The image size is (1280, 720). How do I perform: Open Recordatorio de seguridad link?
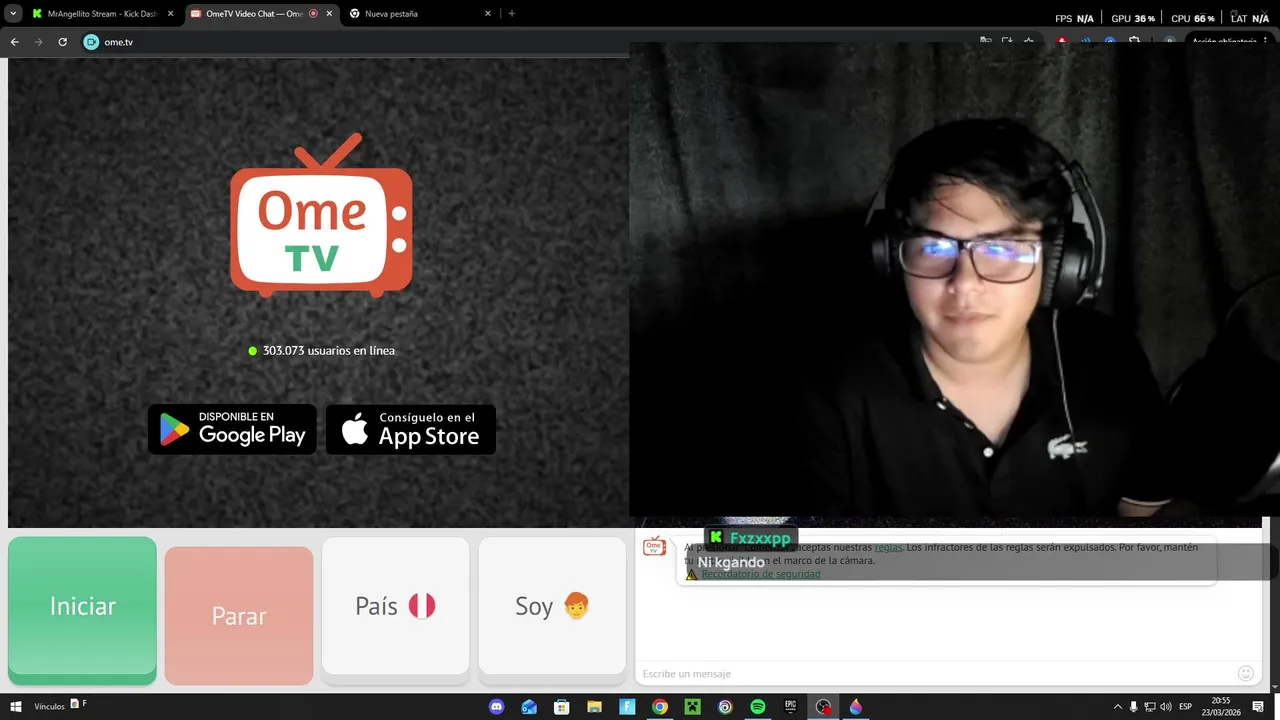pyautogui.click(x=760, y=574)
